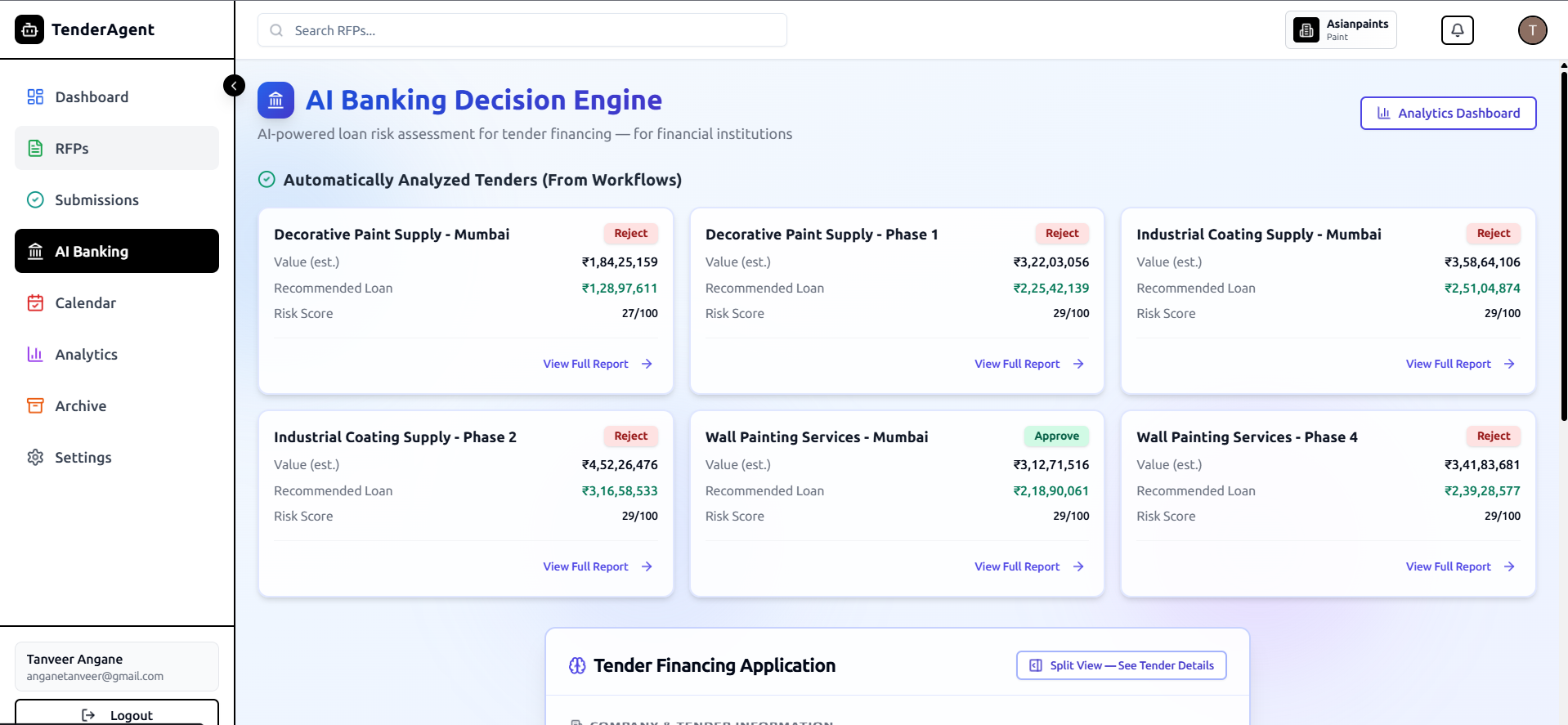This screenshot has height=725, width=1568.
Task: Click recommended loan ₹2,25,42,139
Action: [1051, 289]
